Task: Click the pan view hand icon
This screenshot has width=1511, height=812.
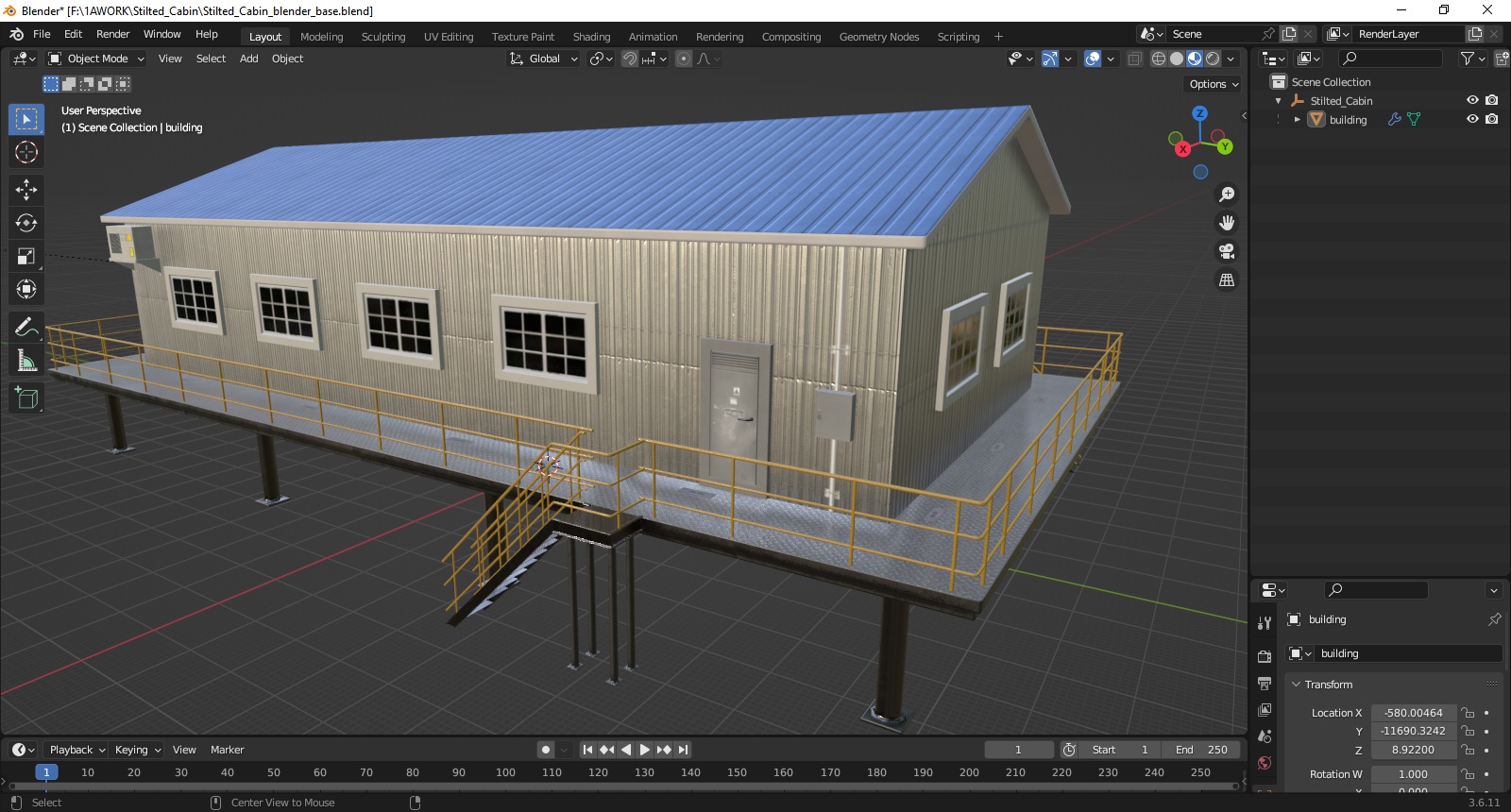Action: (1227, 223)
